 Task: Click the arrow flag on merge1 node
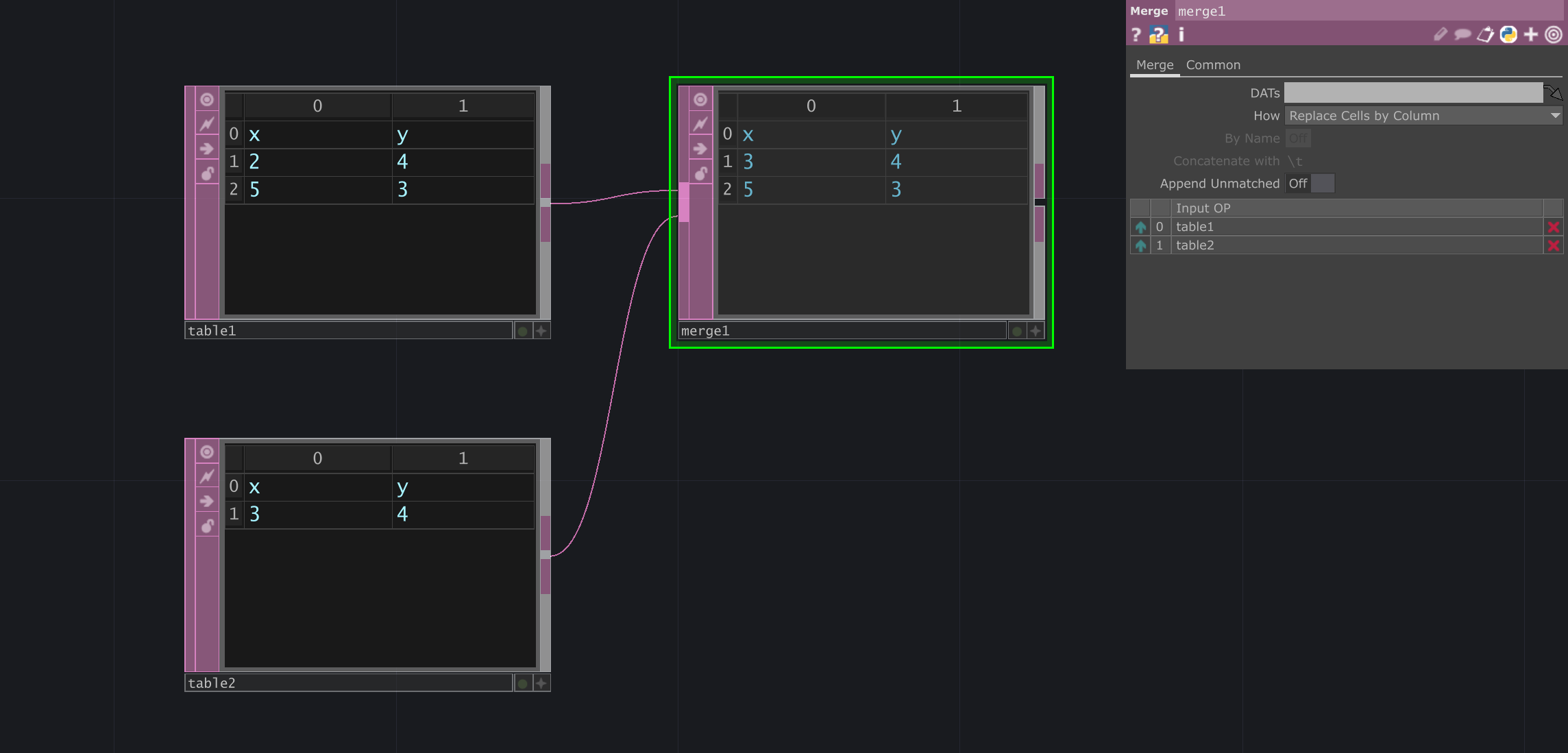pyautogui.click(x=701, y=149)
